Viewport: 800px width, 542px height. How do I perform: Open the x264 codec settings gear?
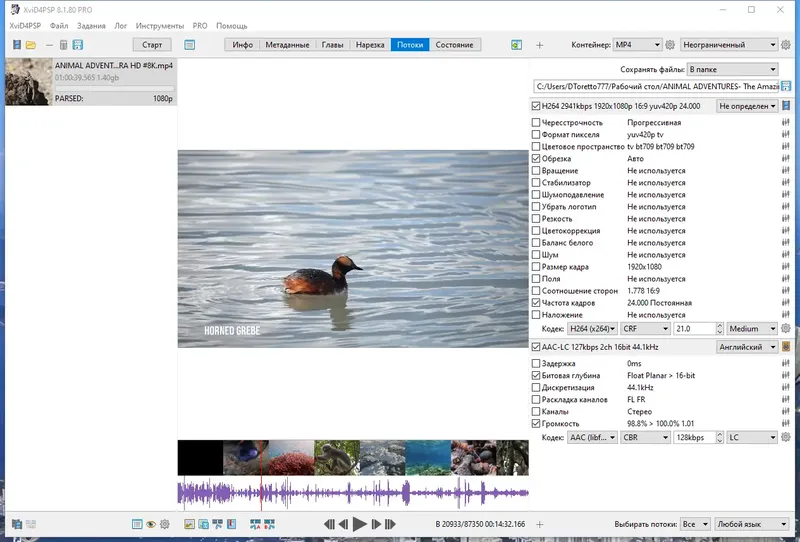tap(785, 328)
